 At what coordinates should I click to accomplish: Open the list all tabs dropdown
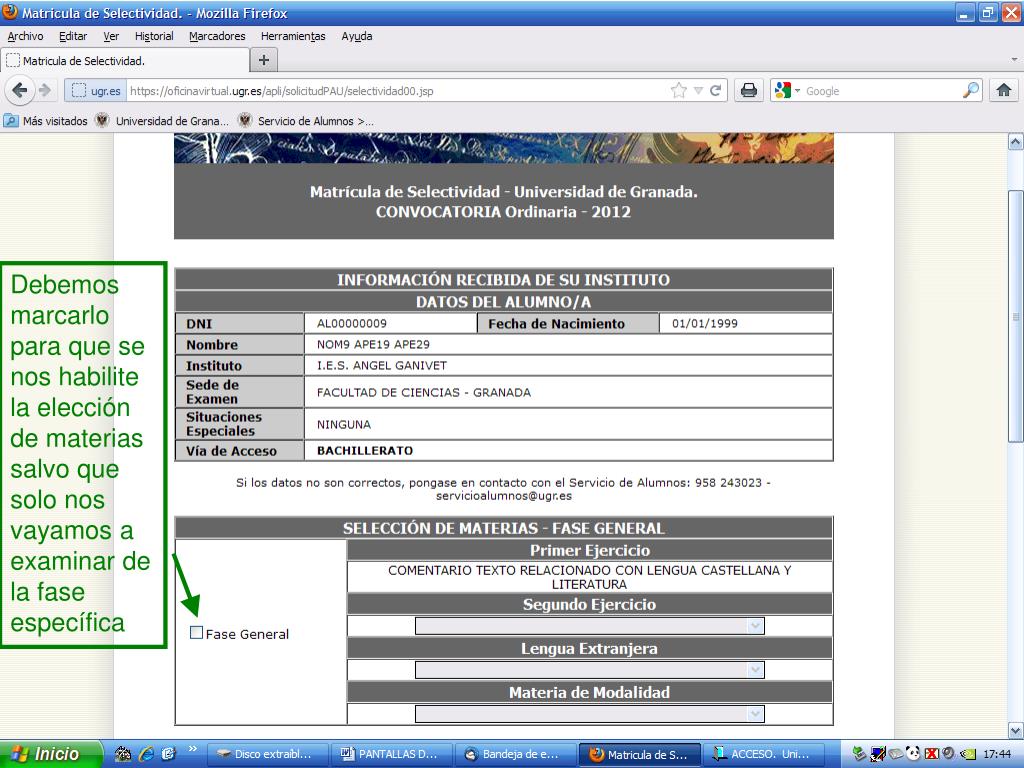[1014, 59]
